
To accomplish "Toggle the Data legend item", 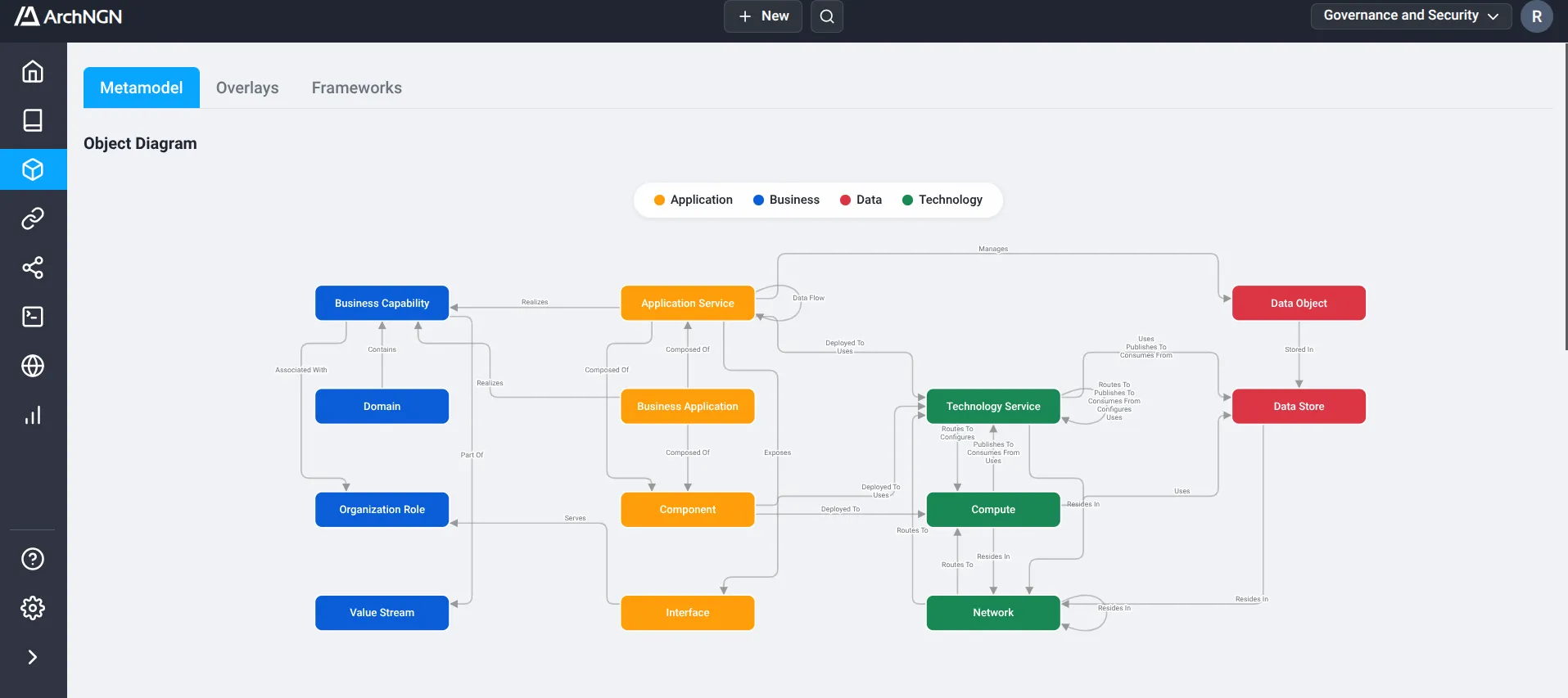I will tap(861, 200).
